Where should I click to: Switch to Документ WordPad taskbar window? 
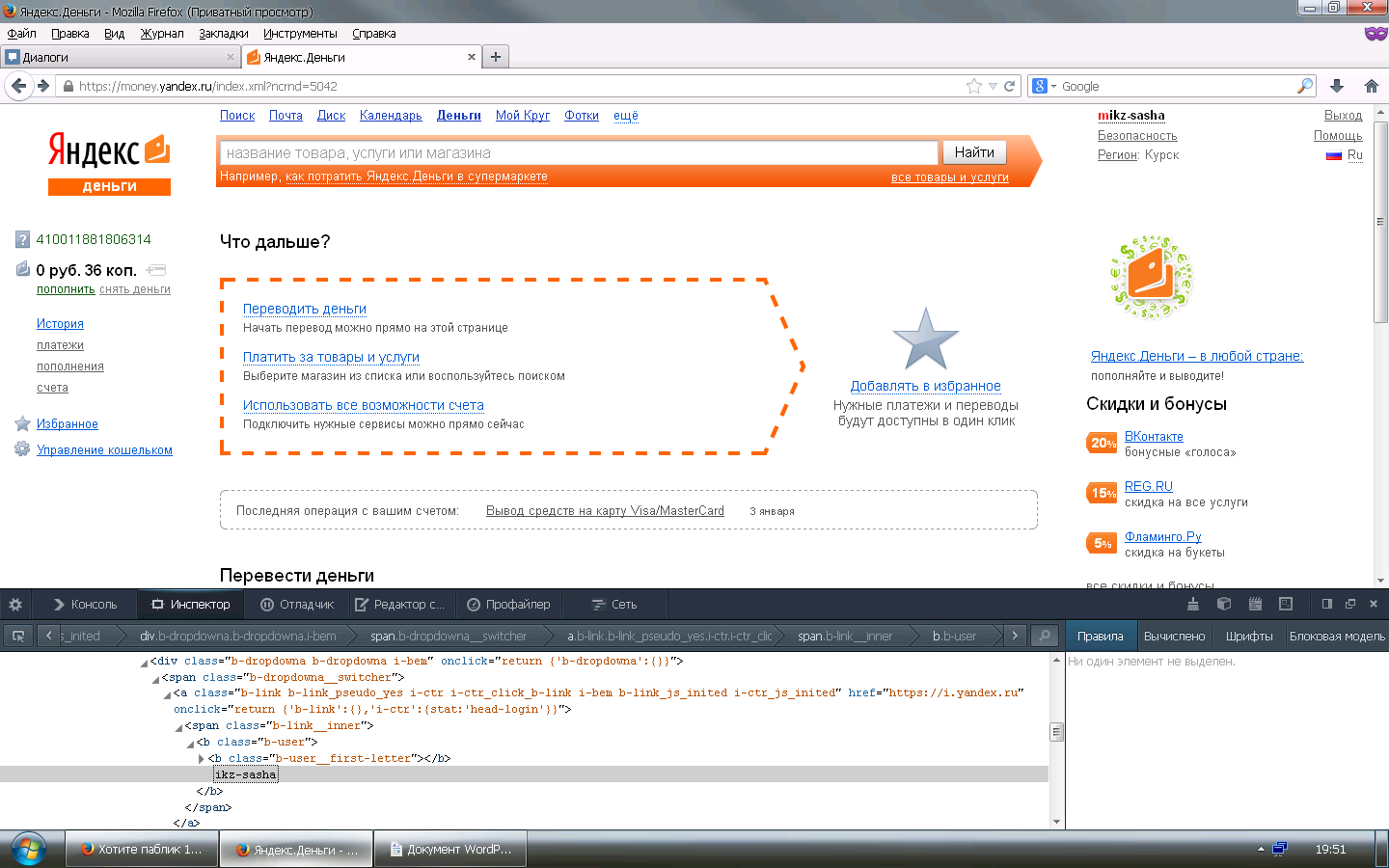(x=450, y=850)
